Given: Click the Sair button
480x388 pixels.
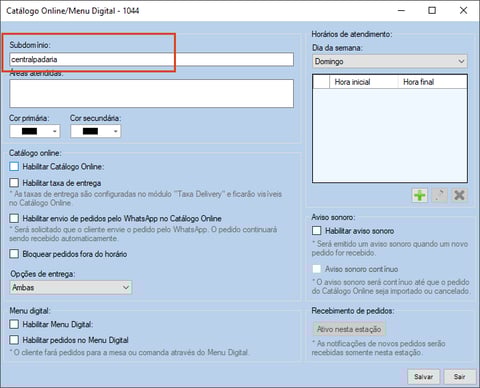Looking at the screenshot, I should click(460, 377).
